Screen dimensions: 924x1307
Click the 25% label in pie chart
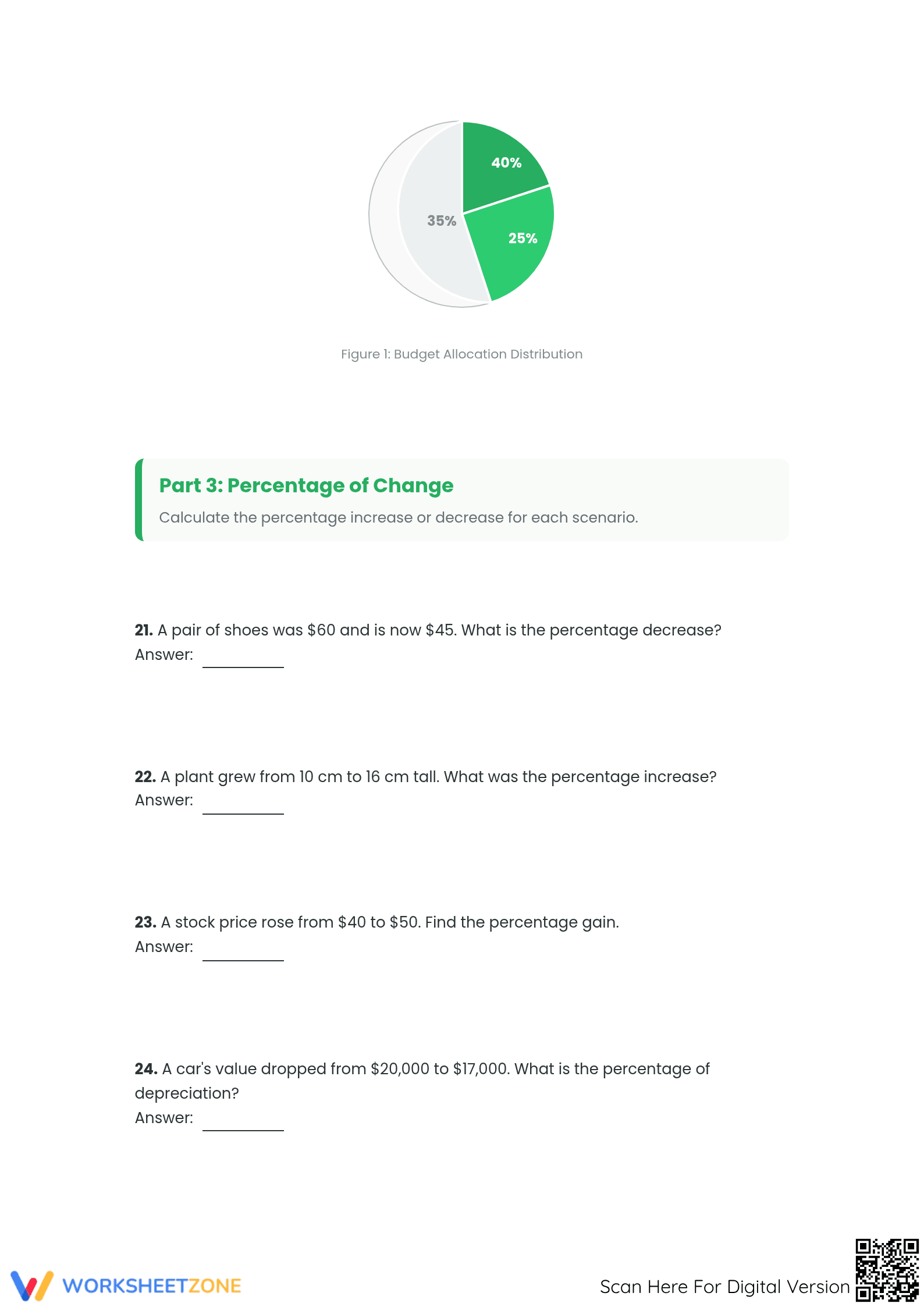pyautogui.click(x=523, y=238)
